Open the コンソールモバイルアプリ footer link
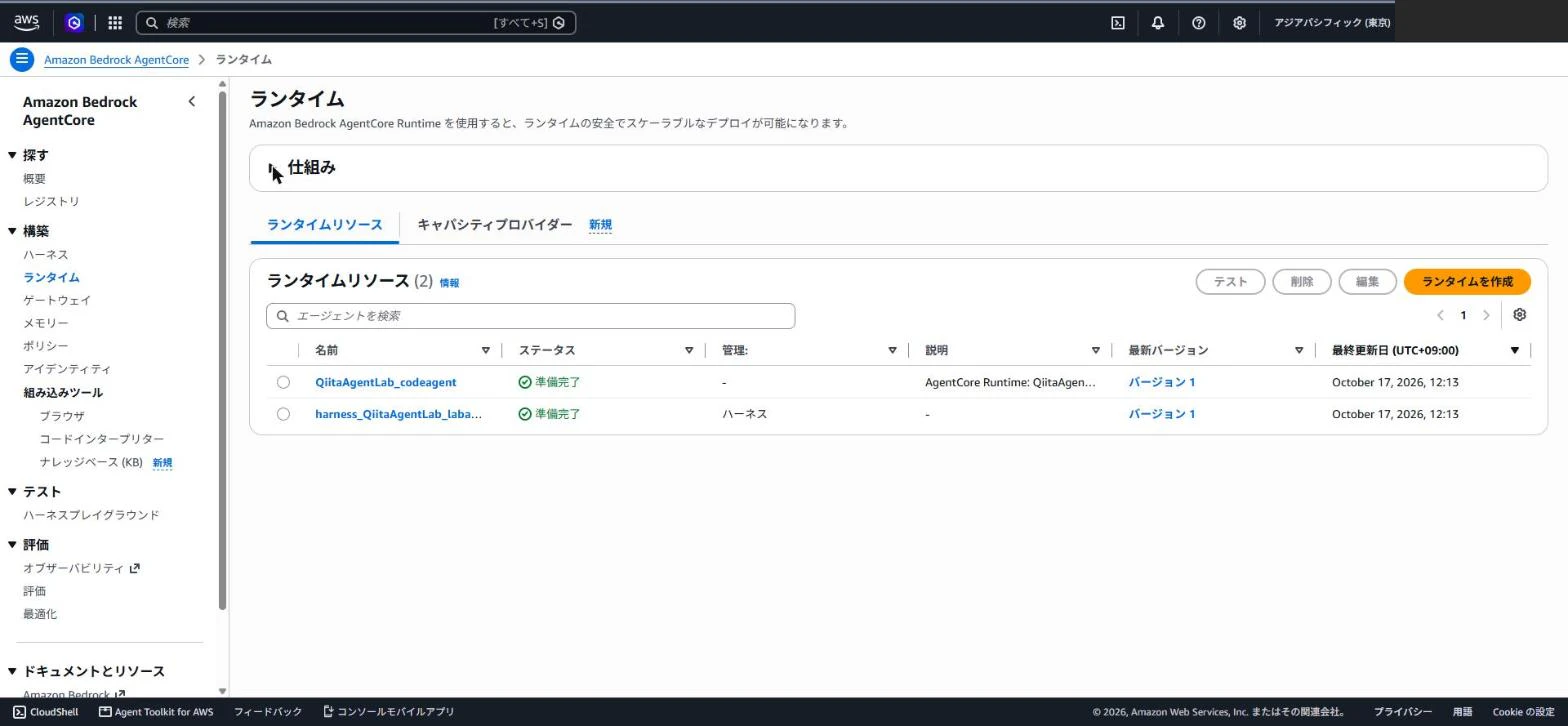This screenshot has height=726, width=1568. click(388, 712)
